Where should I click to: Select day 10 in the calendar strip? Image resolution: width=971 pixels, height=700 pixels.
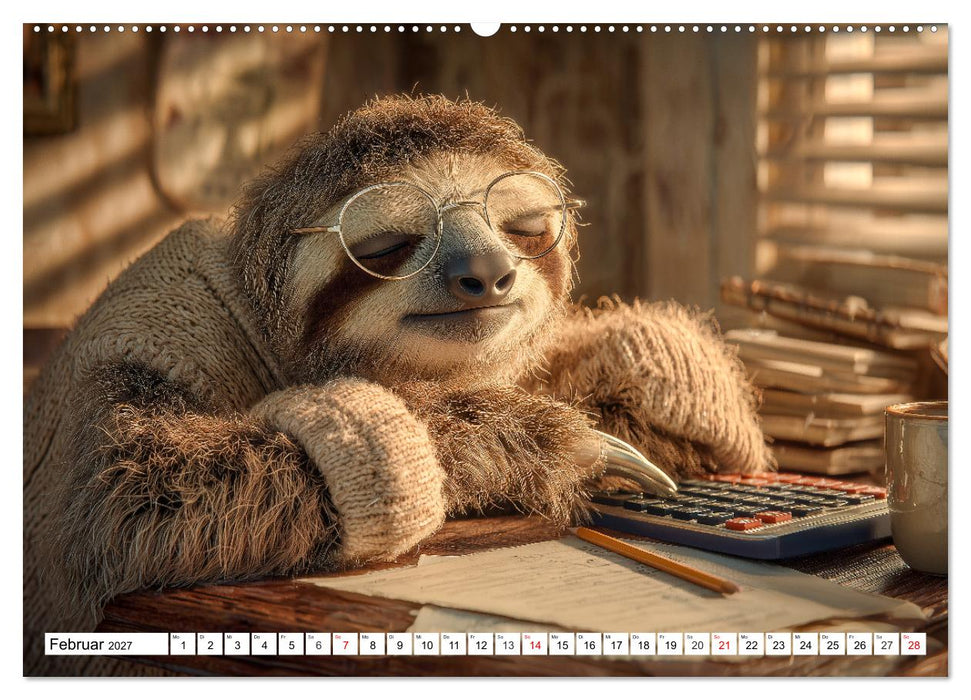tap(426, 644)
